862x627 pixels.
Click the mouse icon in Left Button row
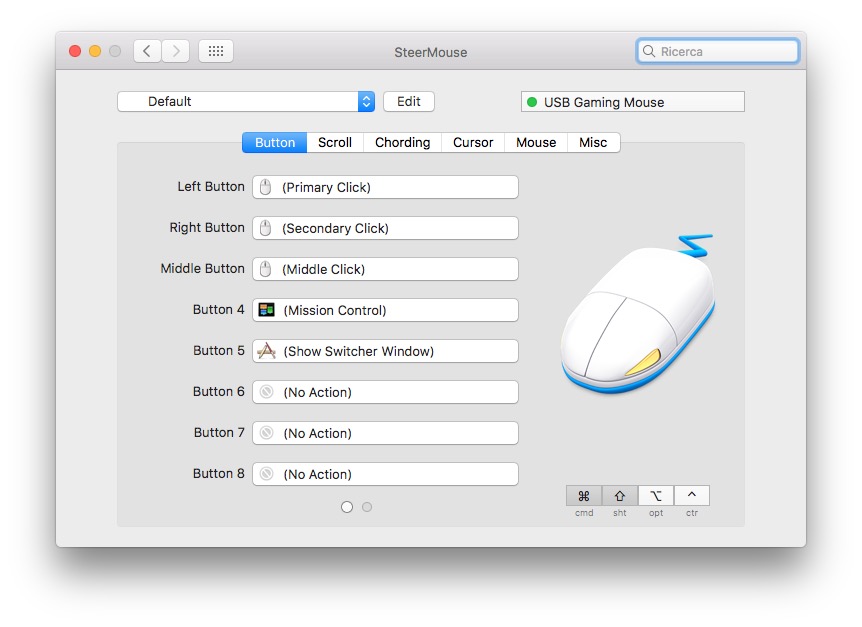266,187
